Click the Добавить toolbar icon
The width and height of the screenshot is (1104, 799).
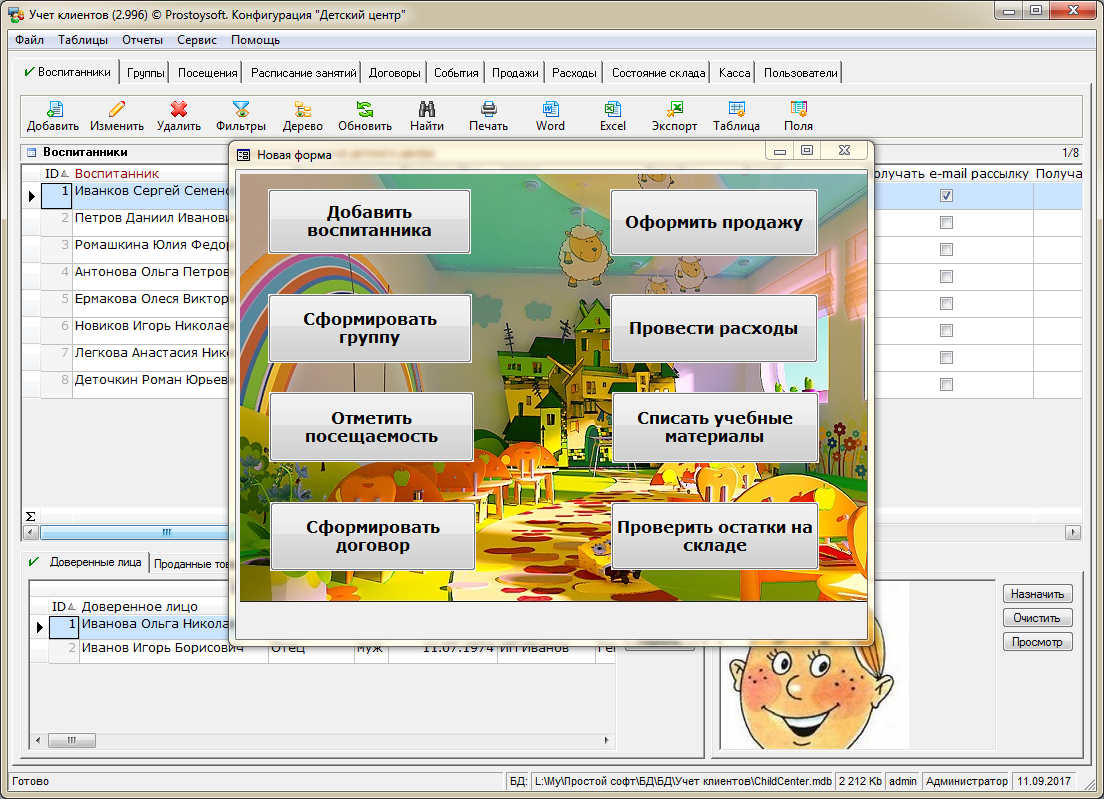[53, 110]
